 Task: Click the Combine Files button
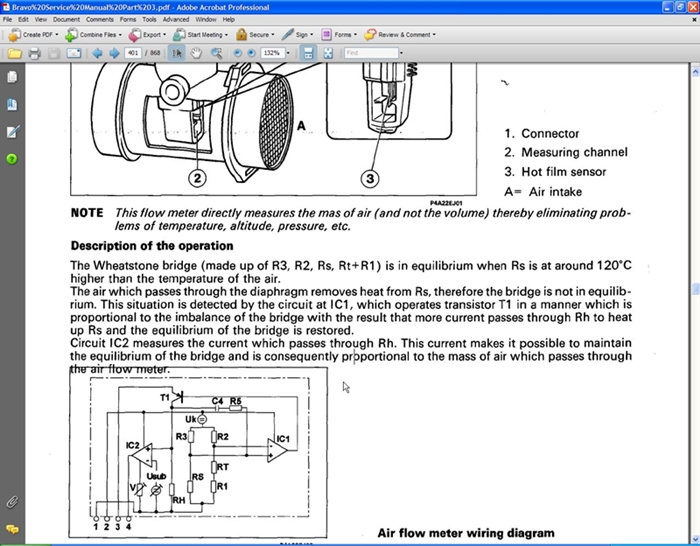[x=94, y=34]
